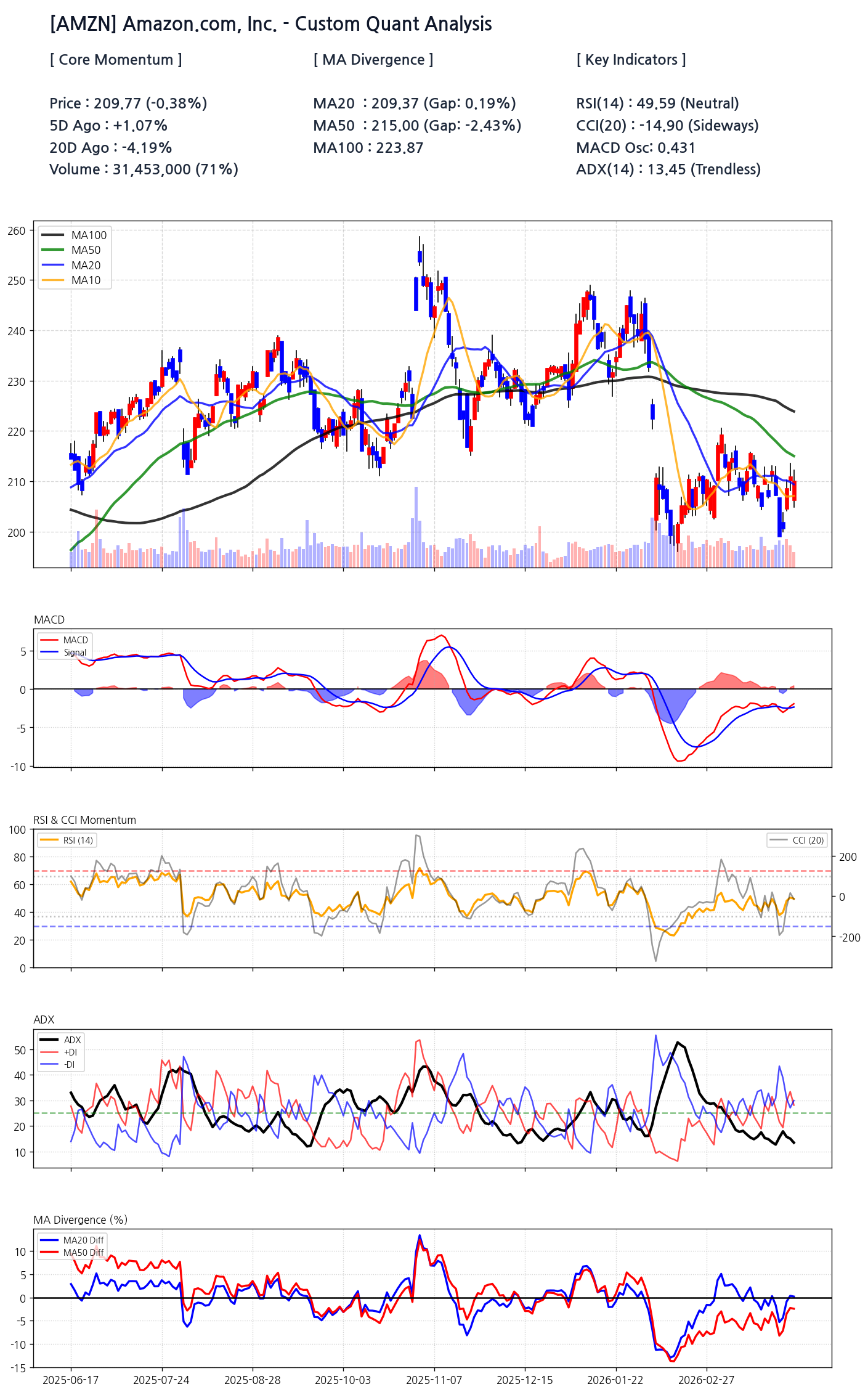Click the 260 price axis label
Viewport: 868px width, 1392px height.
coord(17,231)
